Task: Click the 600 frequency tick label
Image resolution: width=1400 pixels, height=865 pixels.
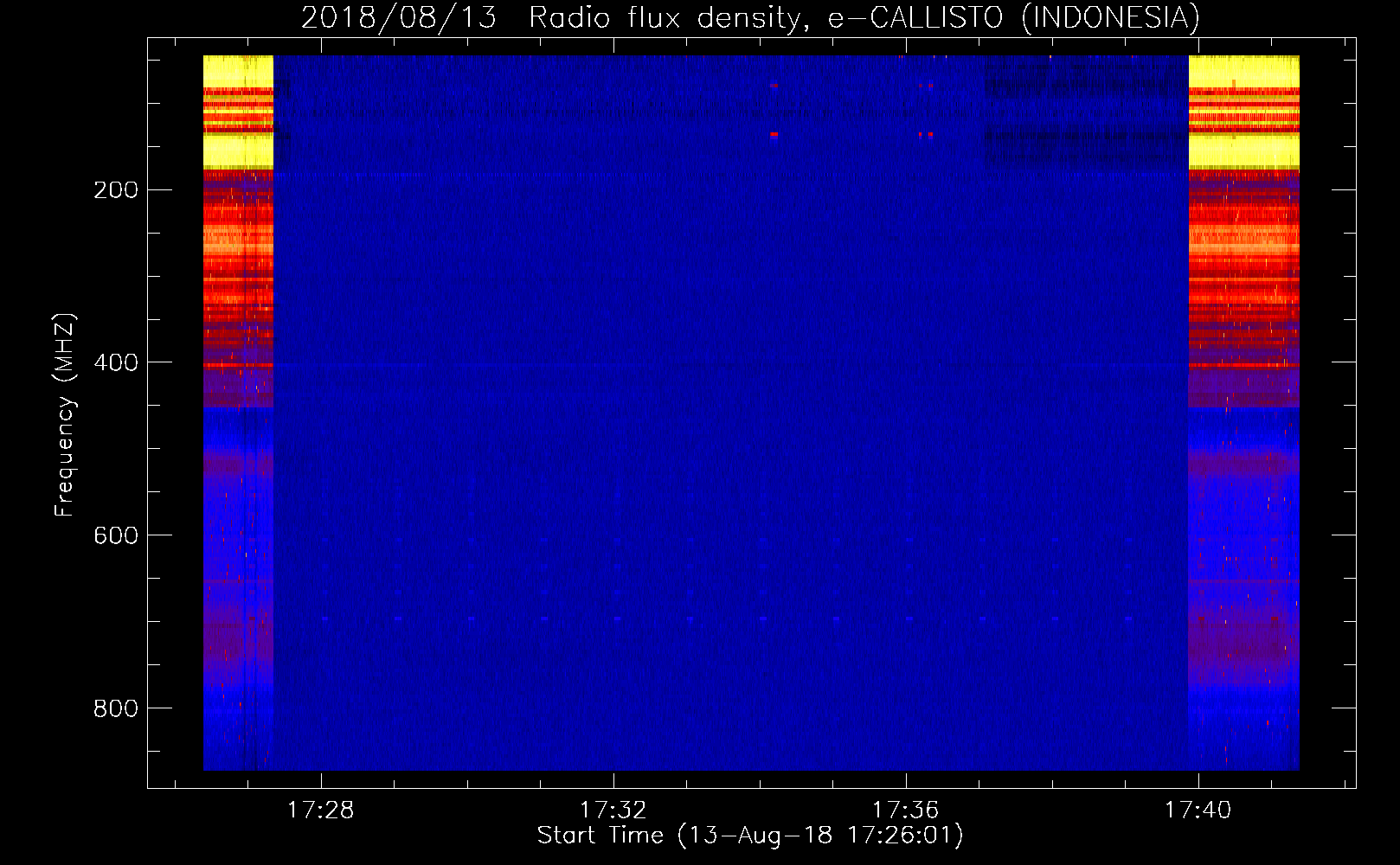Action: tap(116, 536)
